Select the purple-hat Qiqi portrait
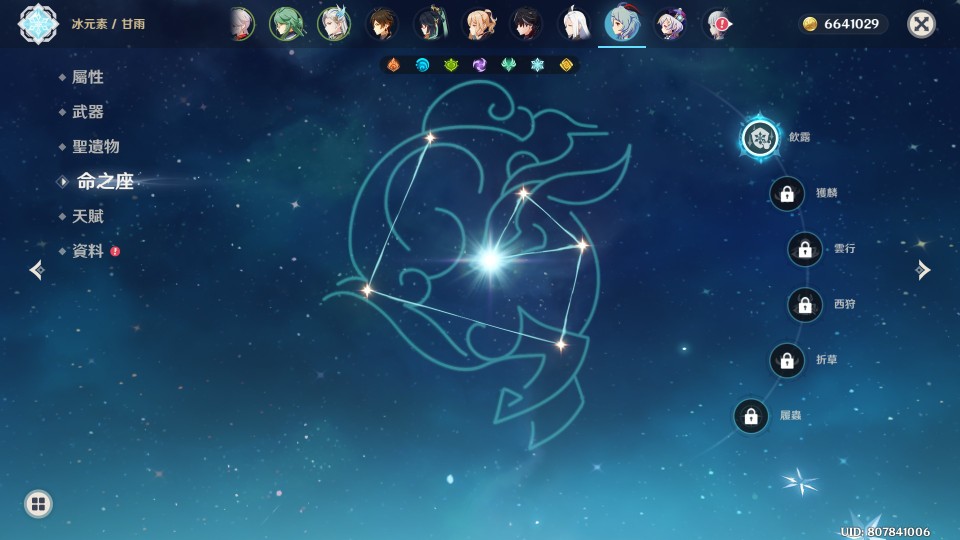960x540 pixels. pos(670,24)
